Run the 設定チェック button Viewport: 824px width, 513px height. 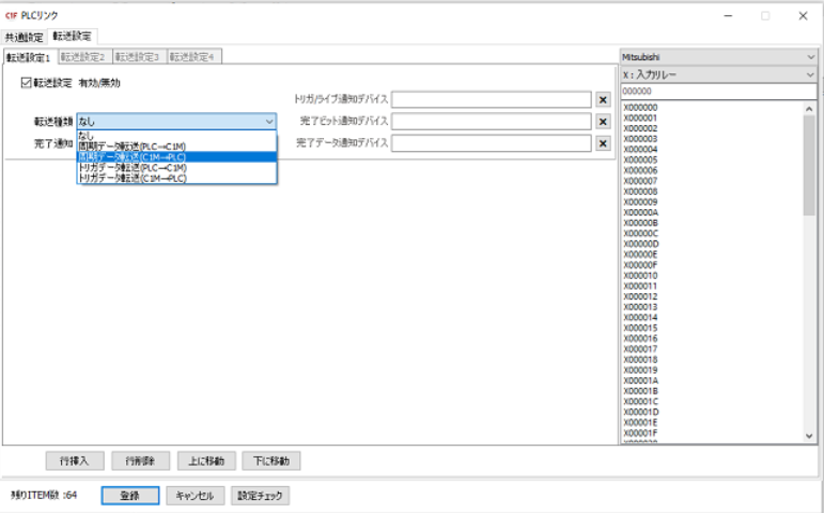pyautogui.click(x=259, y=495)
